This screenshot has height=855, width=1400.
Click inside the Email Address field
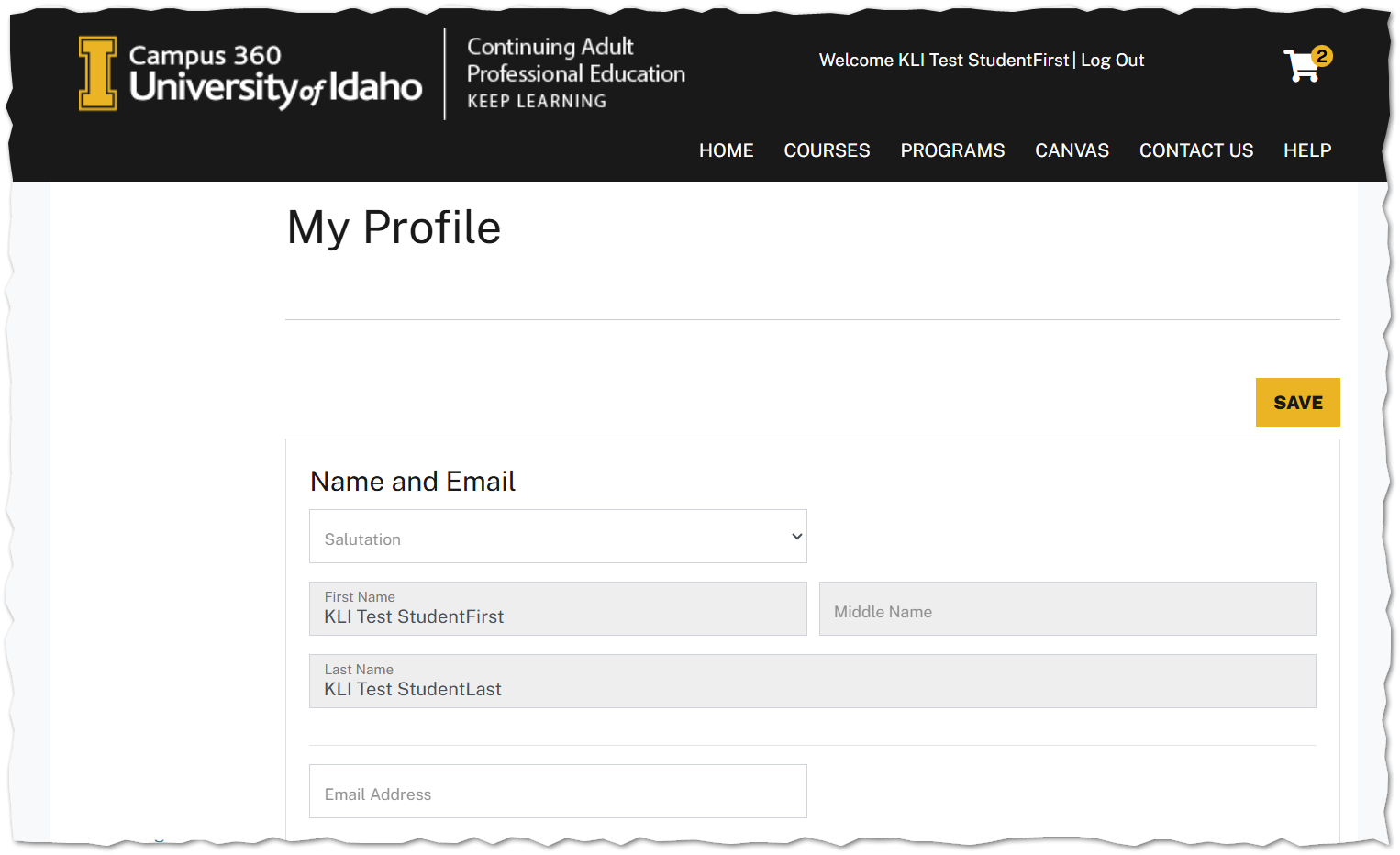[558, 791]
